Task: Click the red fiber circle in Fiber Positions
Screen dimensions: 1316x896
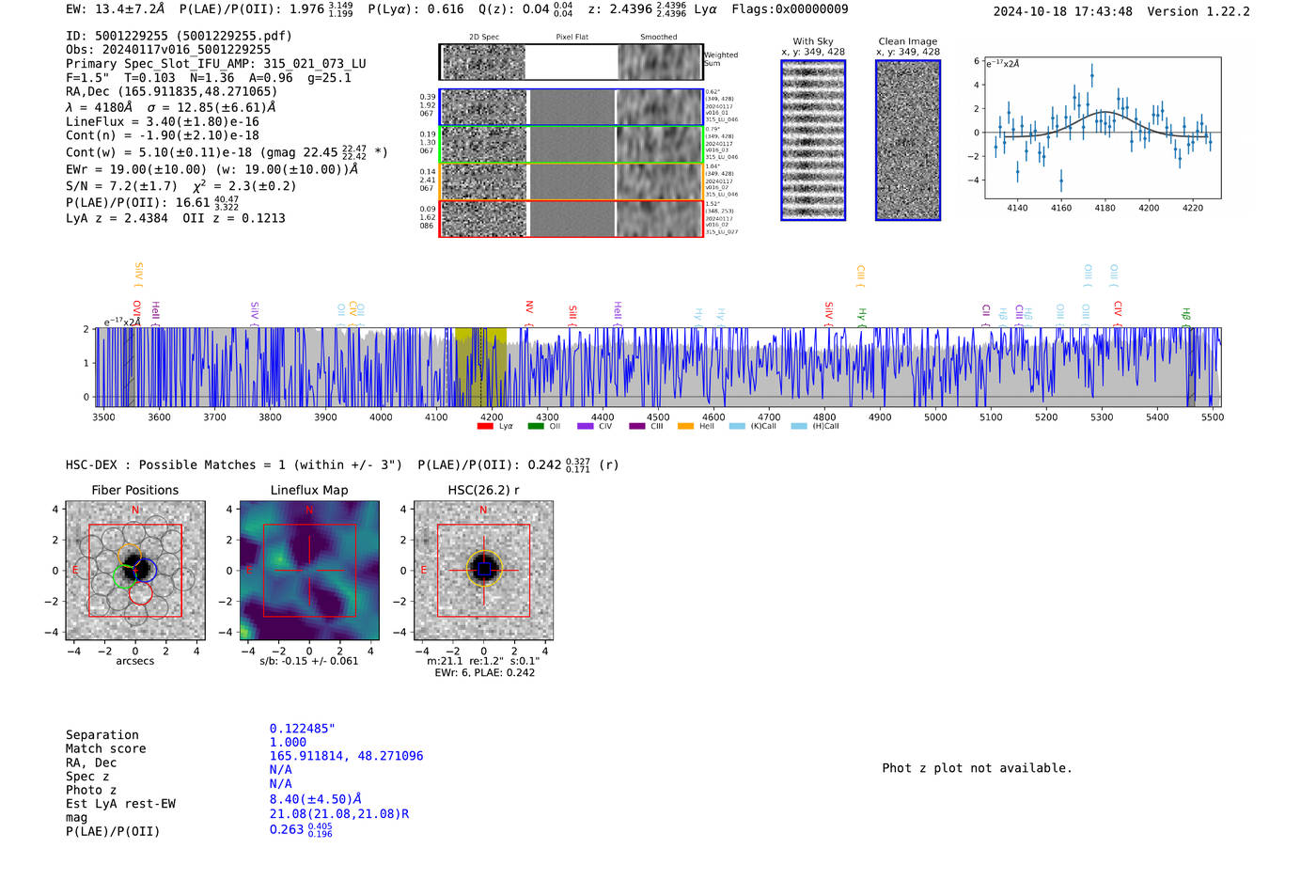Action: [140, 593]
